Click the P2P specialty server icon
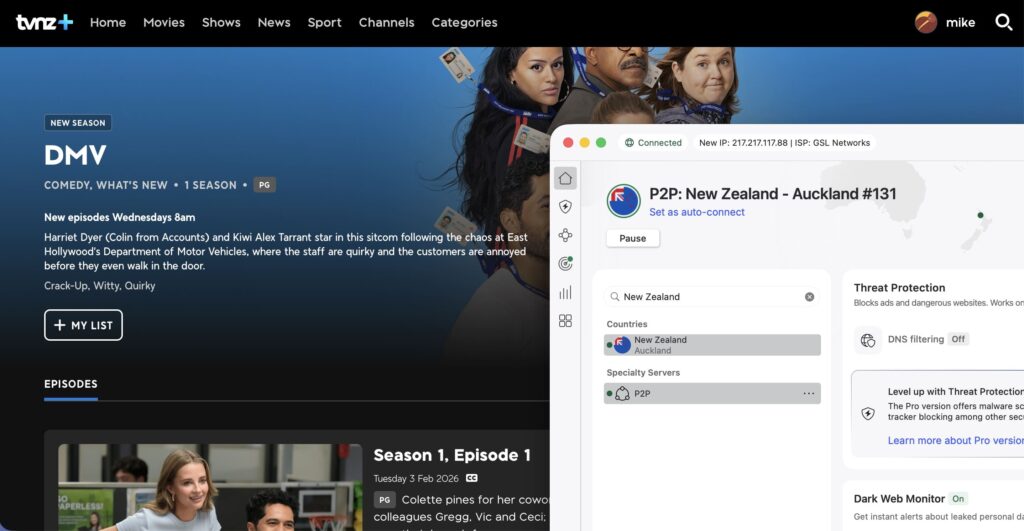 click(x=622, y=393)
